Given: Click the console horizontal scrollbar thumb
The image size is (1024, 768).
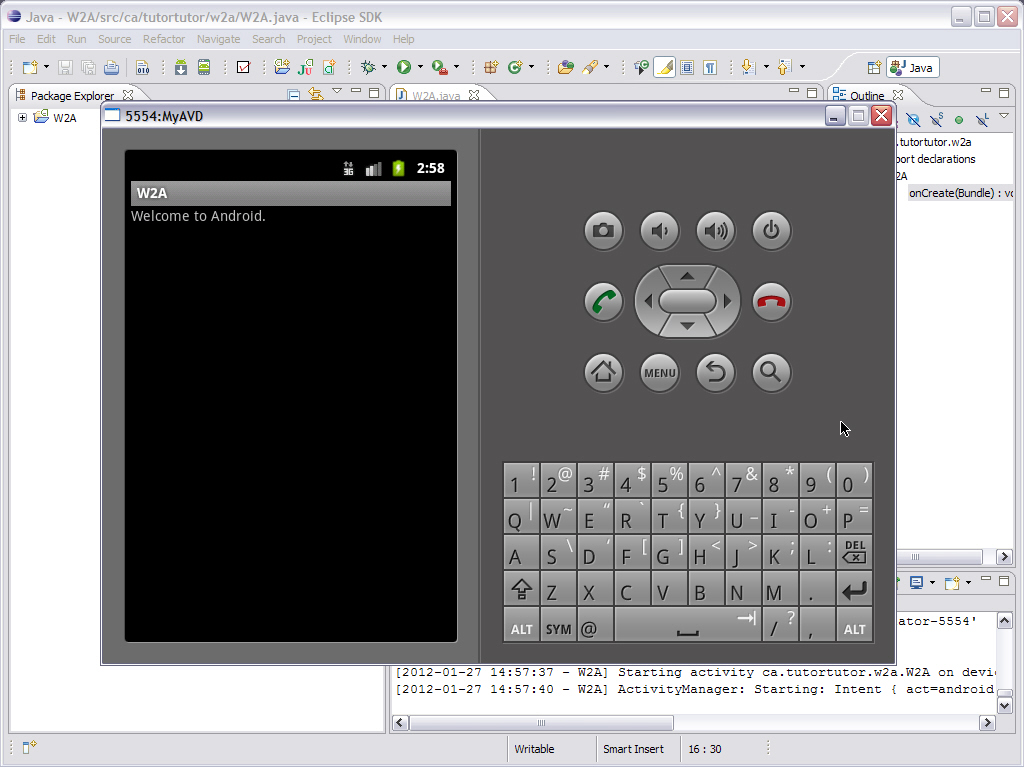Looking at the screenshot, I should coord(541,723).
